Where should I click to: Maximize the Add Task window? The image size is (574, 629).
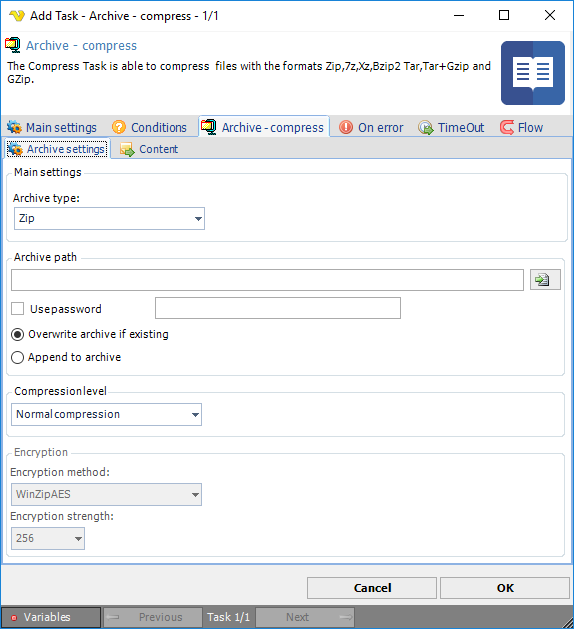pyautogui.click(x=504, y=16)
